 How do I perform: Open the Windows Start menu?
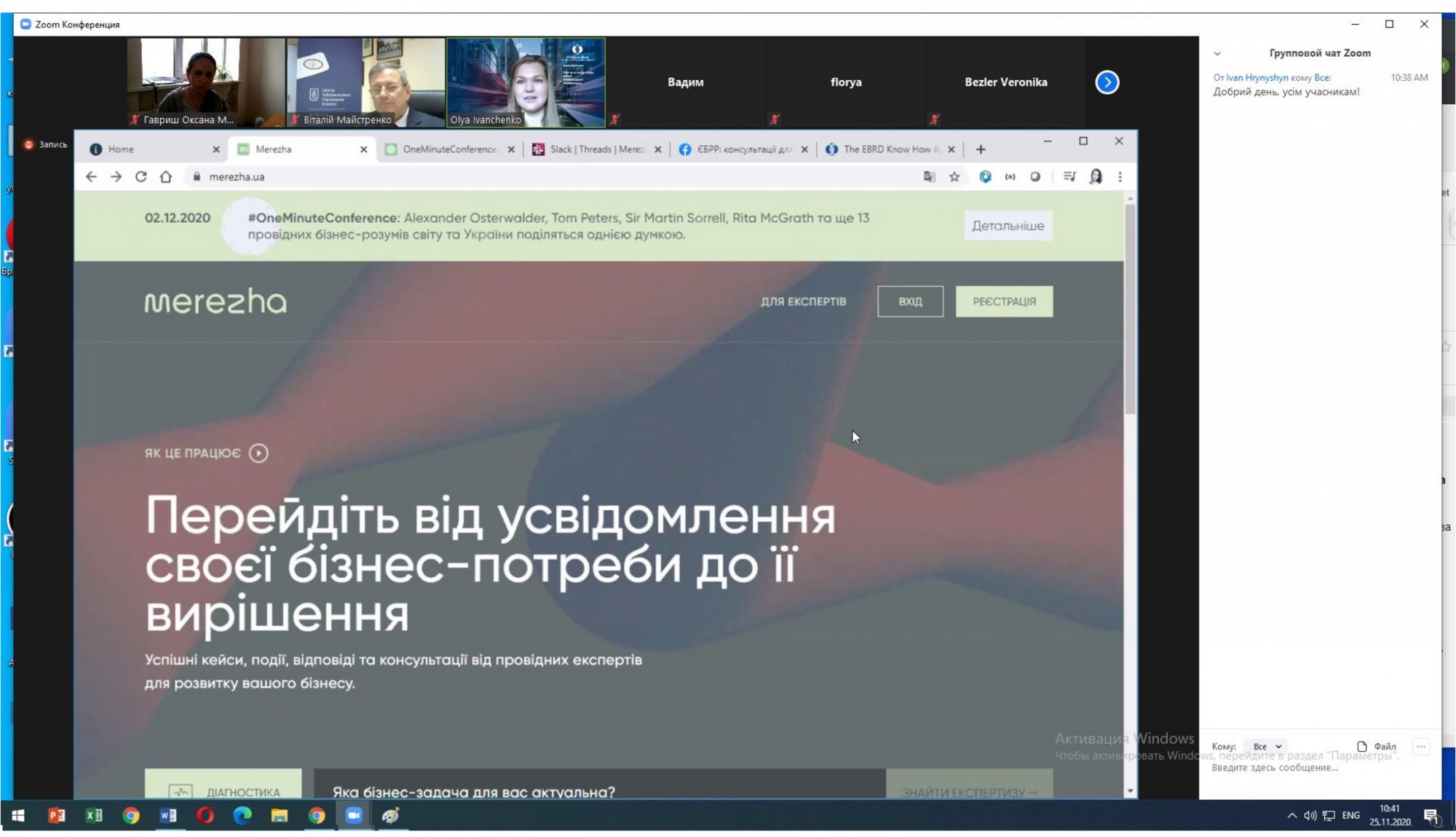pos(18,816)
